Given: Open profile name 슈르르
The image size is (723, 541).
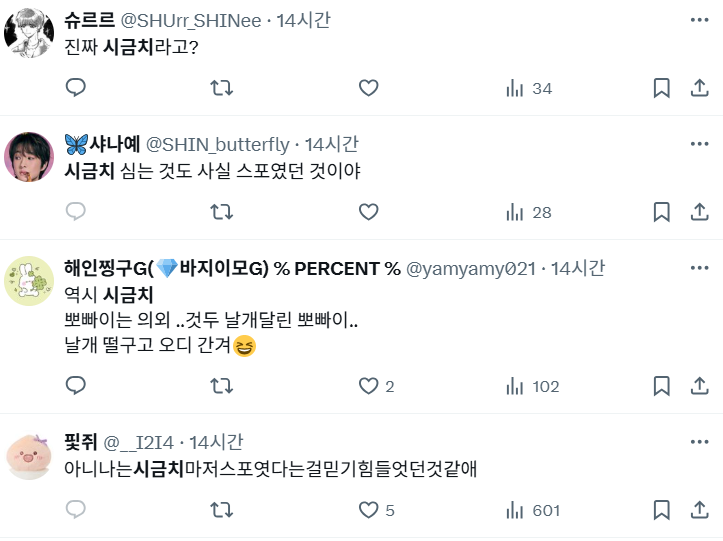Looking at the screenshot, I should tap(89, 20).
